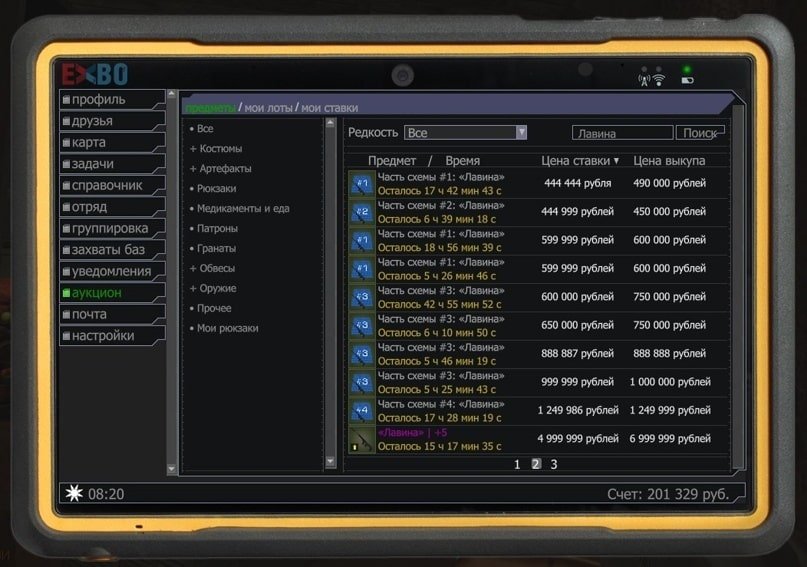Switch to the мои ставки tab
The image size is (807, 567).
click(329, 108)
